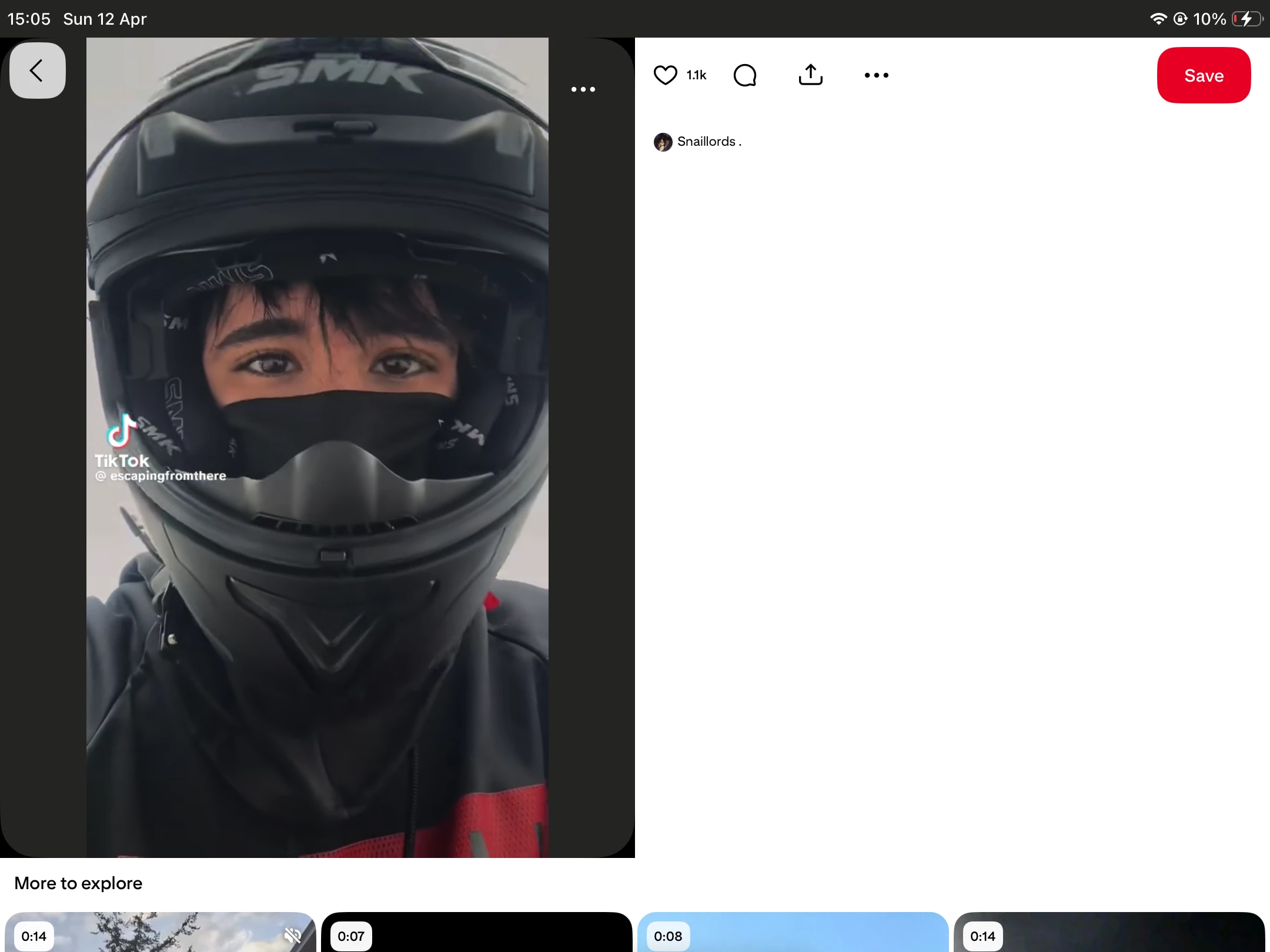The height and width of the screenshot is (952, 1270).
Task: Like the pin with heart icon
Action: (665, 75)
